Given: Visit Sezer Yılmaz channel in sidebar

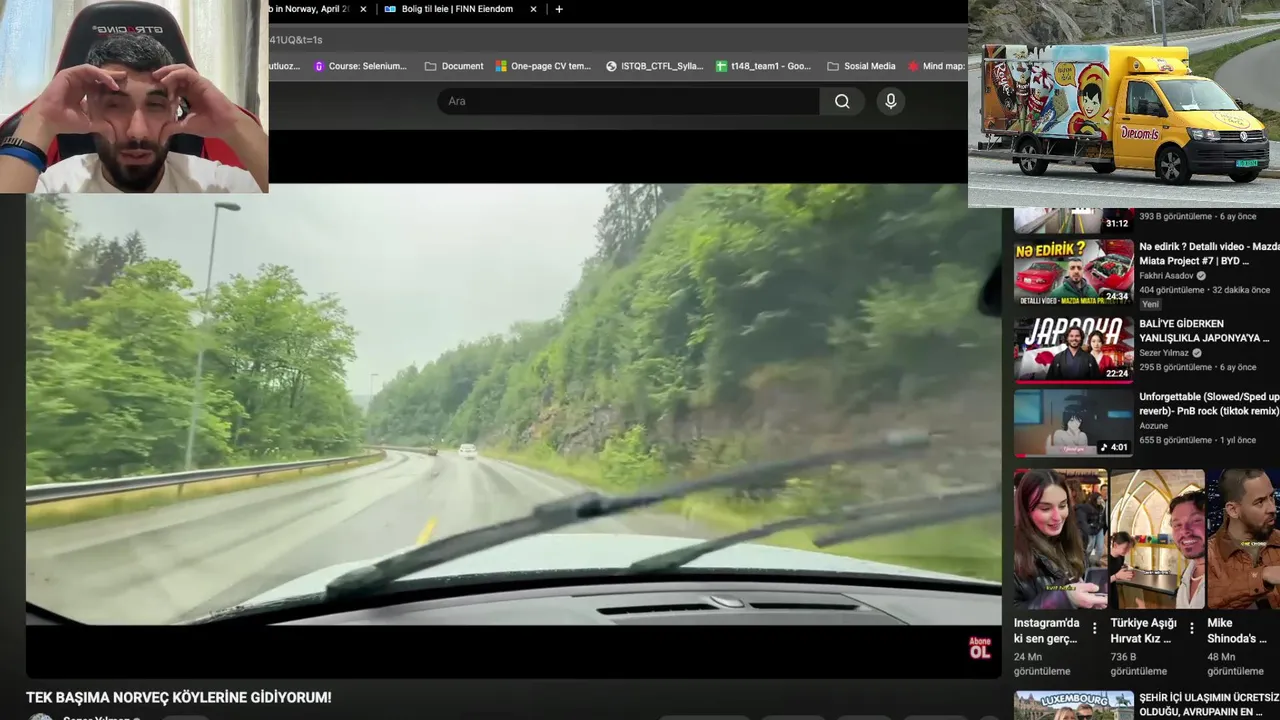Looking at the screenshot, I should (x=1164, y=353).
